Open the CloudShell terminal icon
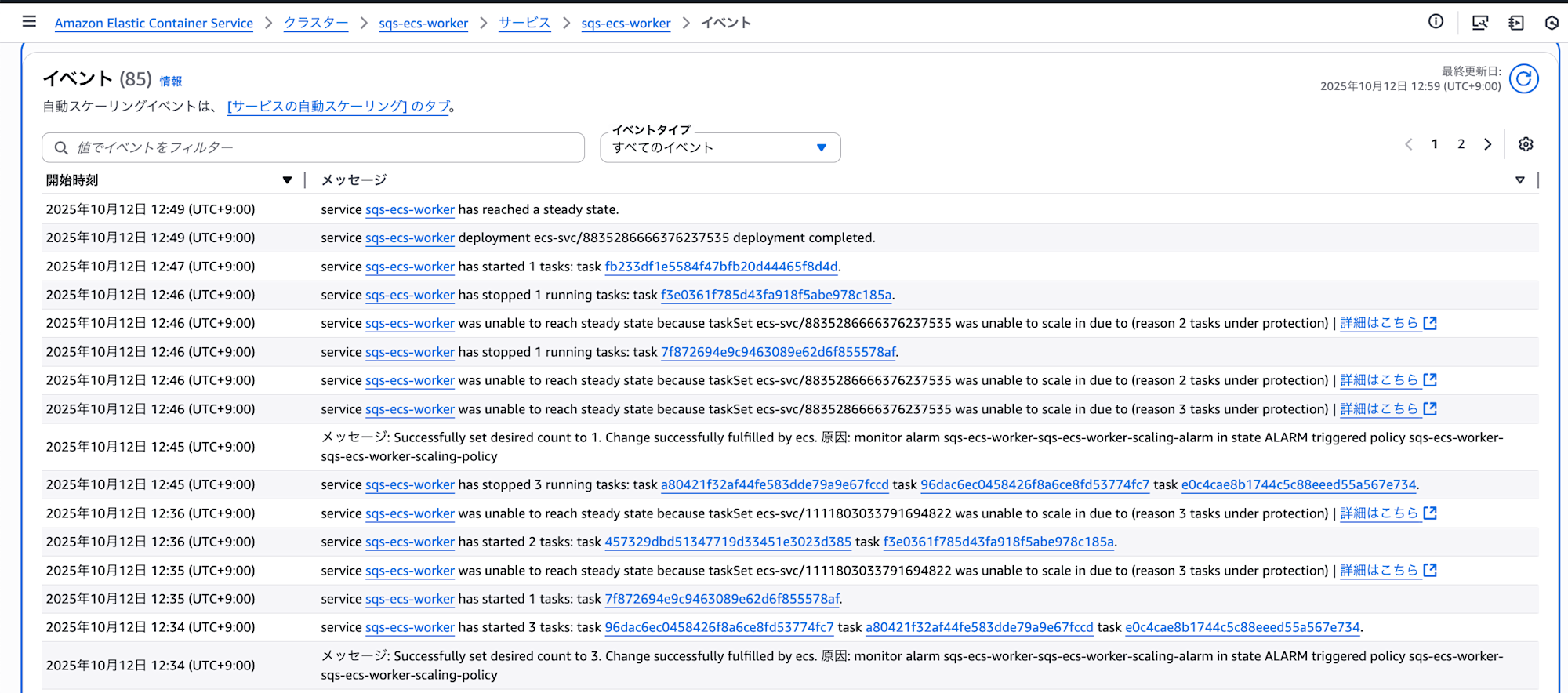1568x693 pixels. point(1479,23)
